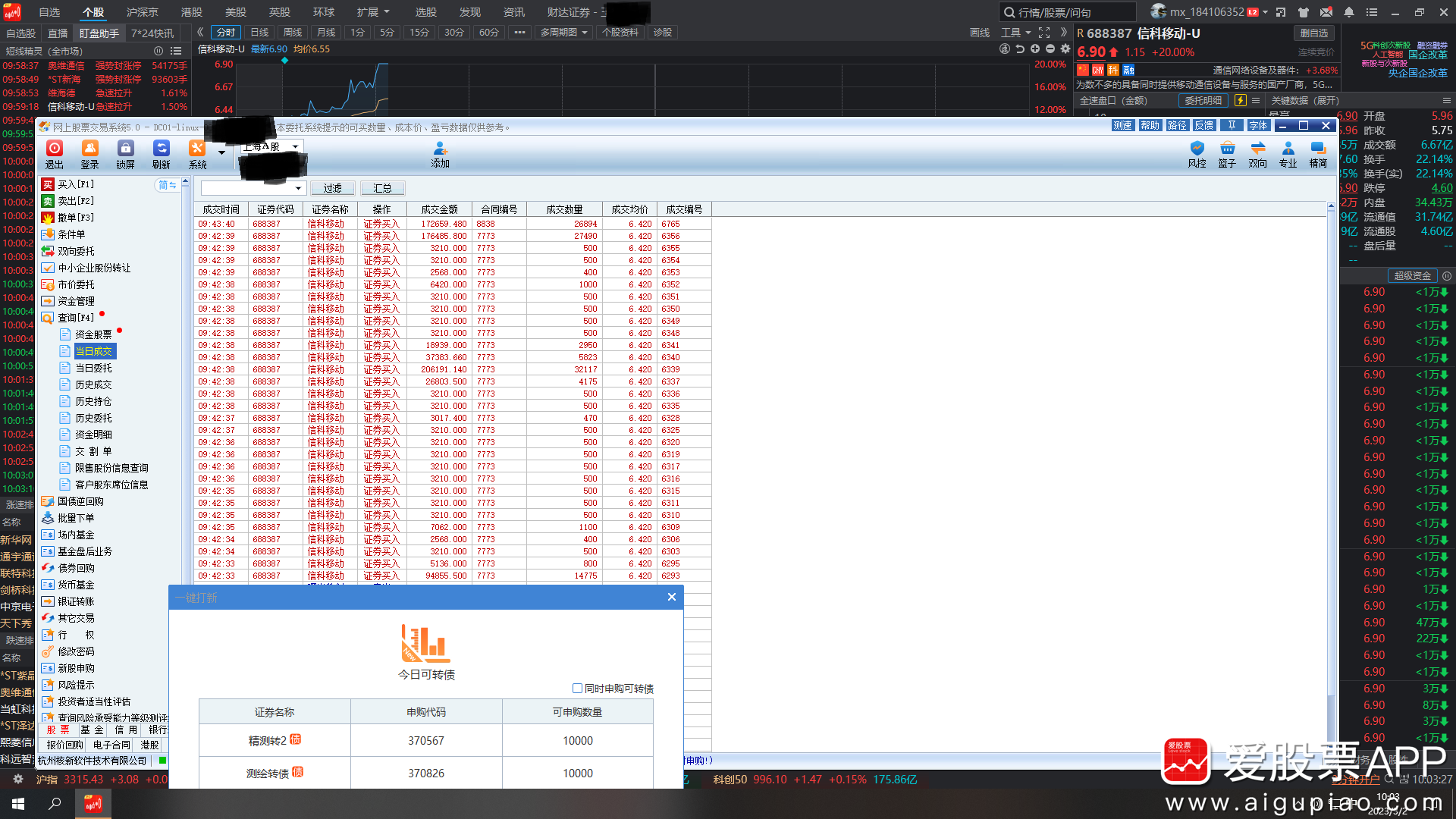Viewport: 1456px width, 819px height.
Task: Click the 个股资料 button
Action: pyautogui.click(x=620, y=33)
